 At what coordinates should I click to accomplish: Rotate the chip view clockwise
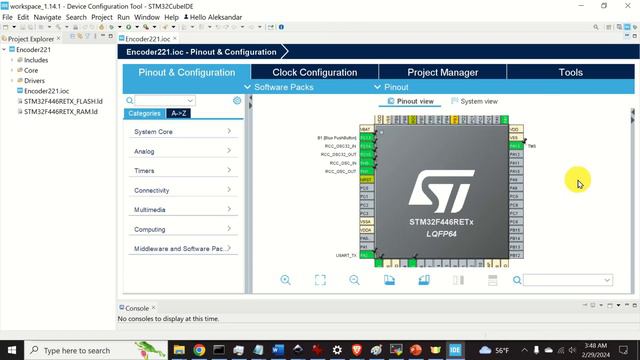click(389, 280)
